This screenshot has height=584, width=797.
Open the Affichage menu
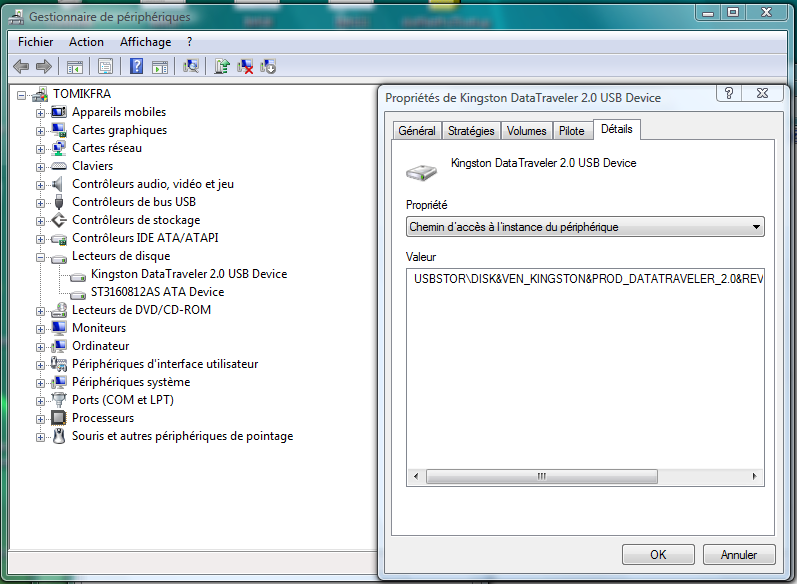point(145,42)
